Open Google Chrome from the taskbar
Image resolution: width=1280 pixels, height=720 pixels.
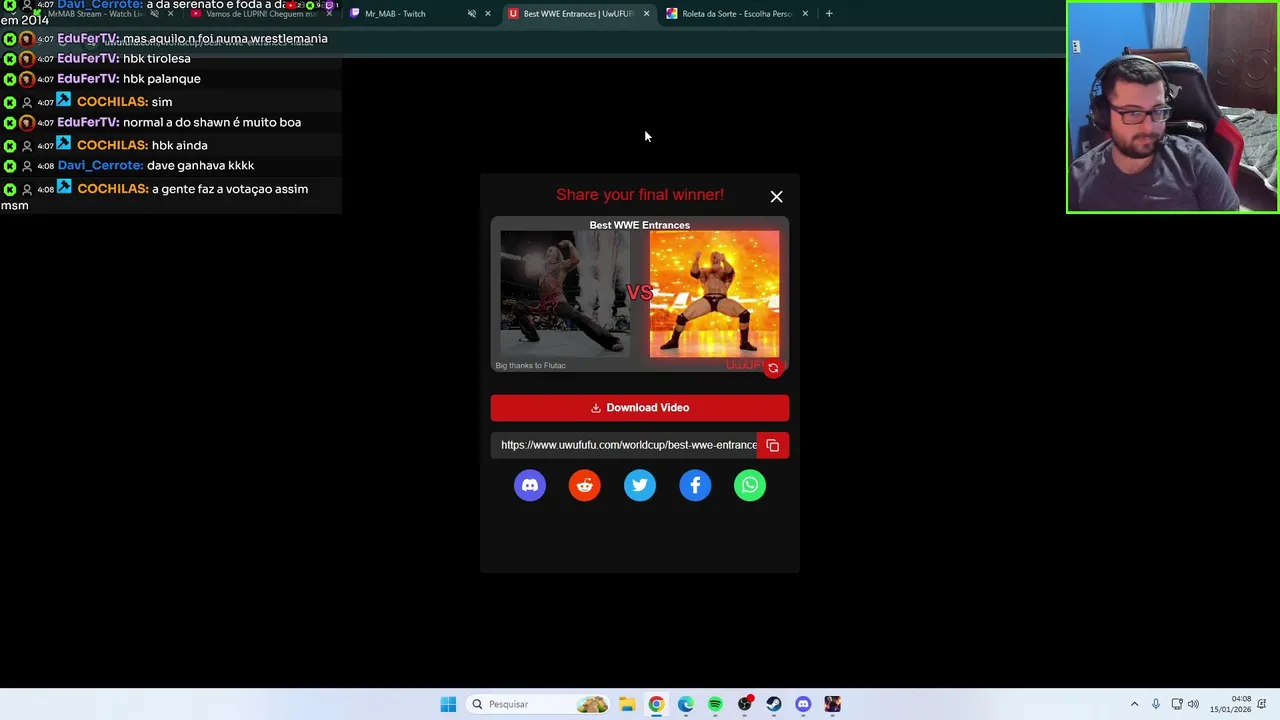(x=656, y=704)
